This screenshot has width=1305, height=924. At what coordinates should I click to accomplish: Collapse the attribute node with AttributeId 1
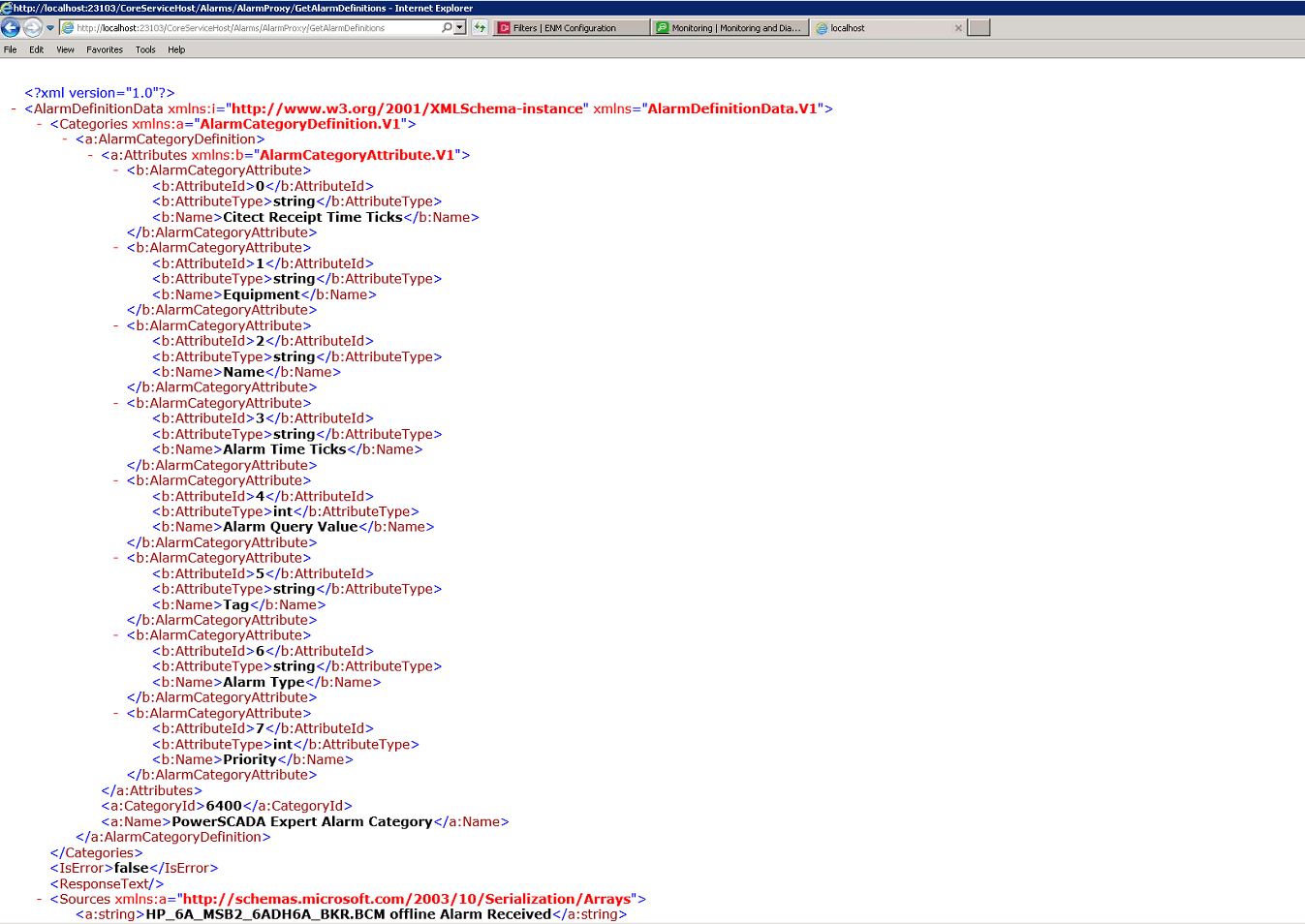click(116, 248)
